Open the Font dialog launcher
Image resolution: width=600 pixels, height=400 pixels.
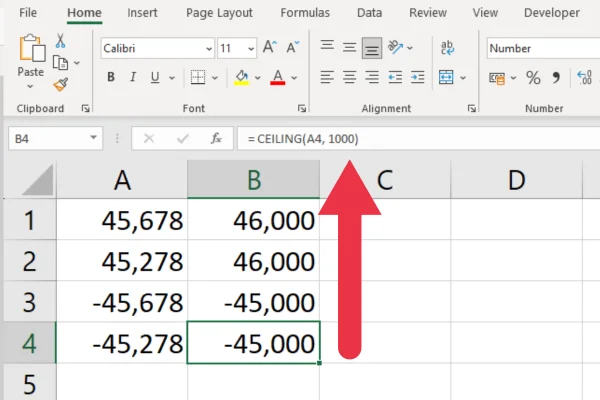click(x=302, y=109)
